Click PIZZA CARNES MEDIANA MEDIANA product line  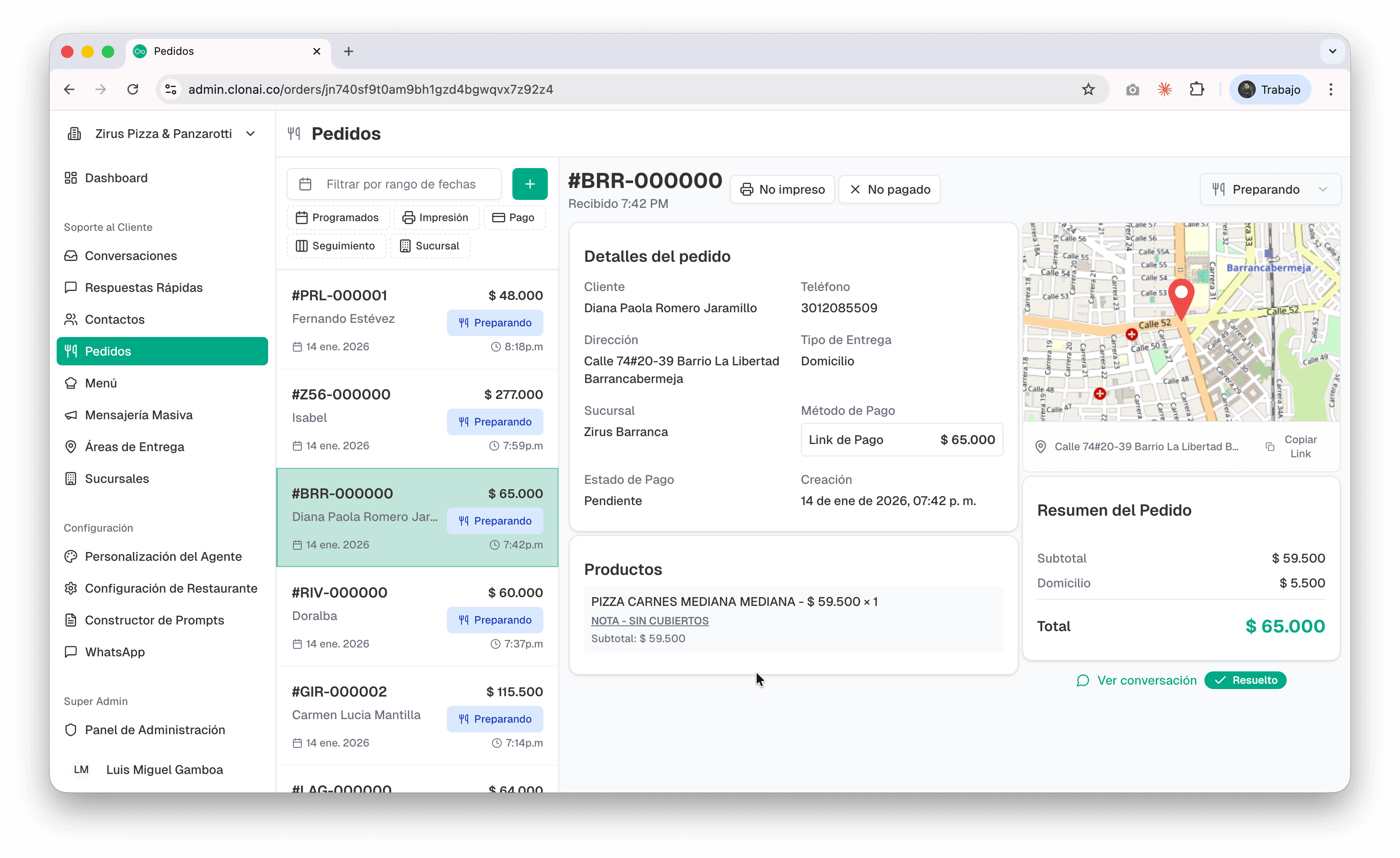coord(734,601)
